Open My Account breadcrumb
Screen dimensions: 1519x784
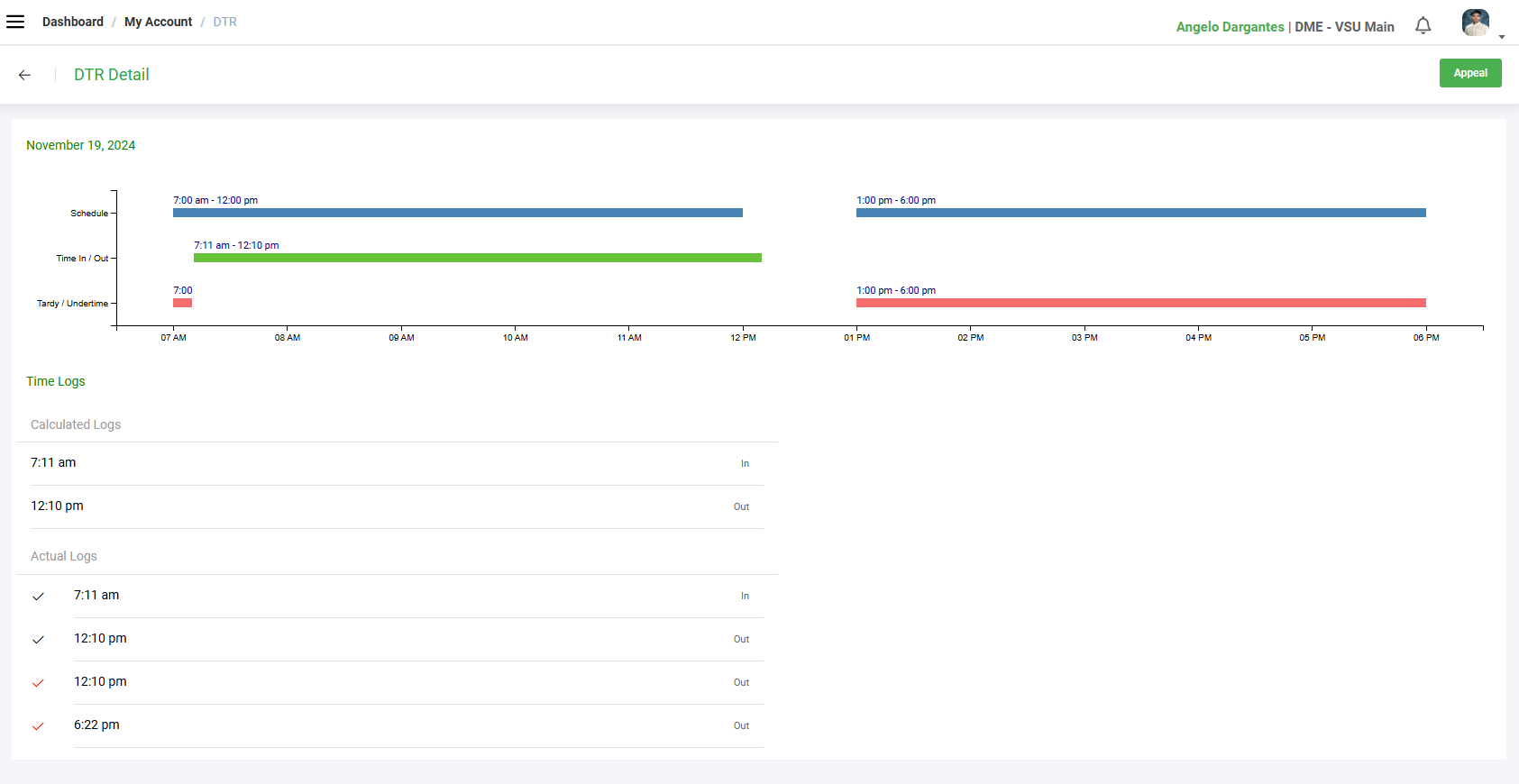[x=158, y=22]
